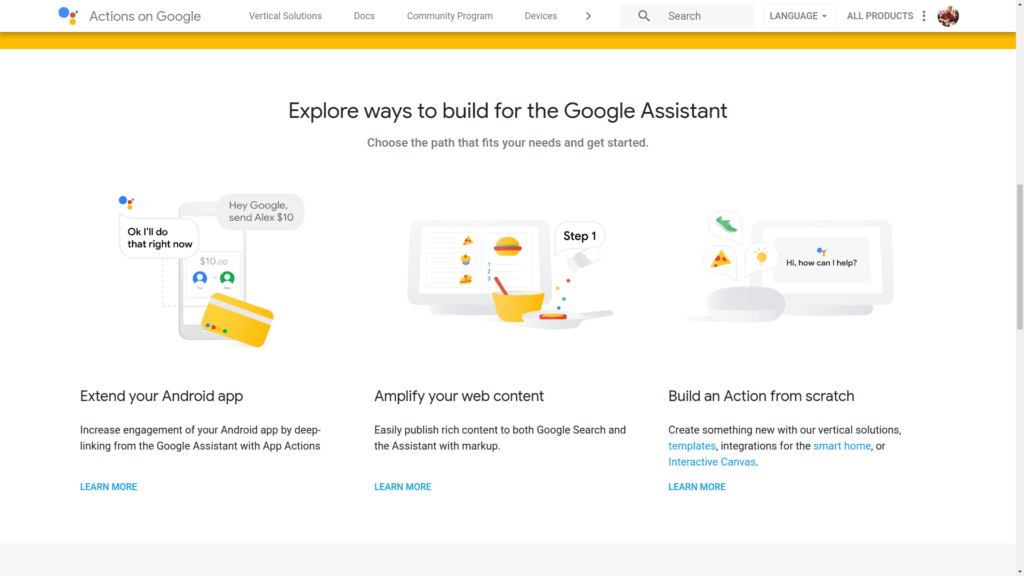The width and height of the screenshot is (1024, 576).
Task: Open ALL PRODUCTS menu
Action: click(880, 16)
